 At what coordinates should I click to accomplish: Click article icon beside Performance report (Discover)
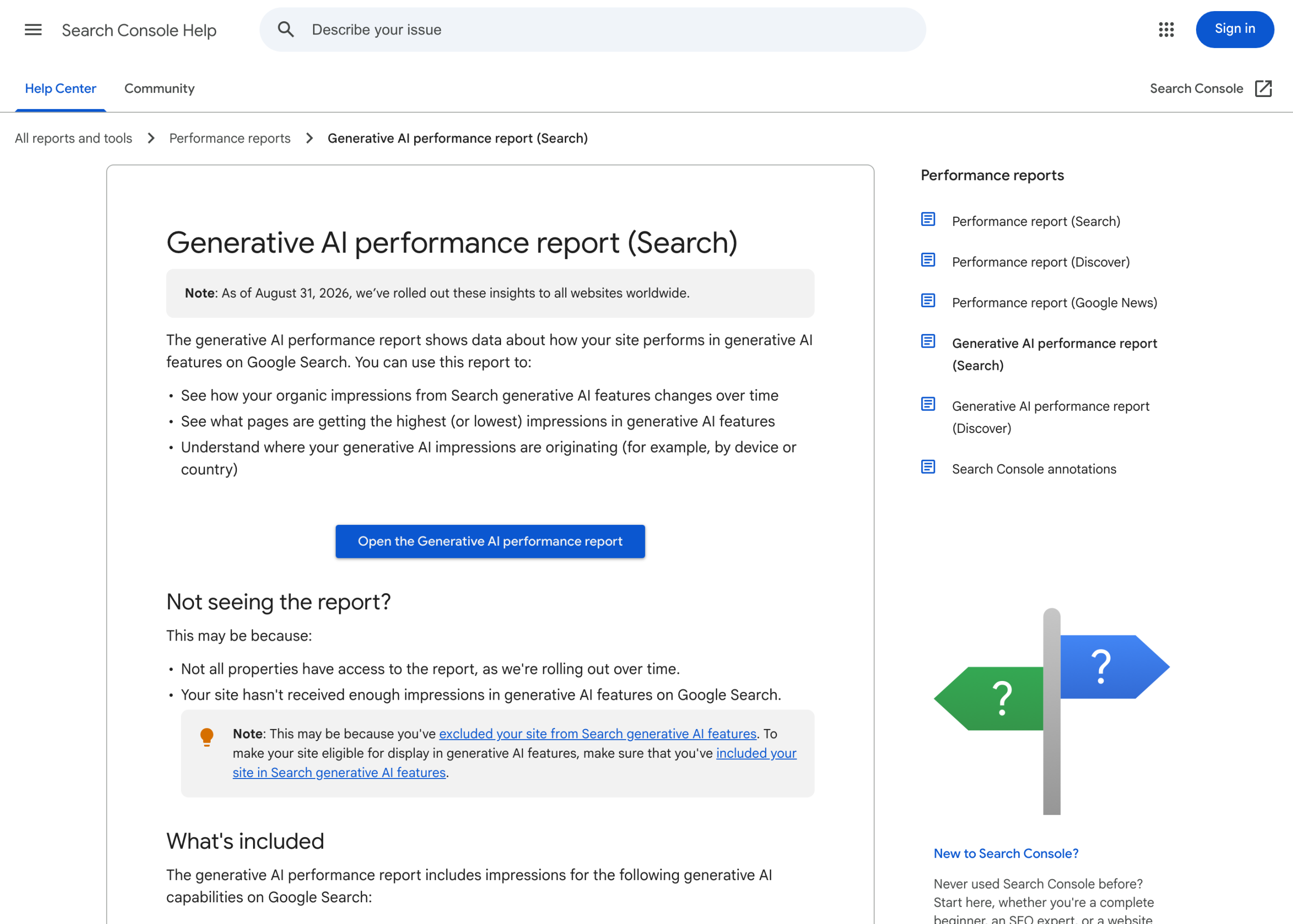point(928,260)
